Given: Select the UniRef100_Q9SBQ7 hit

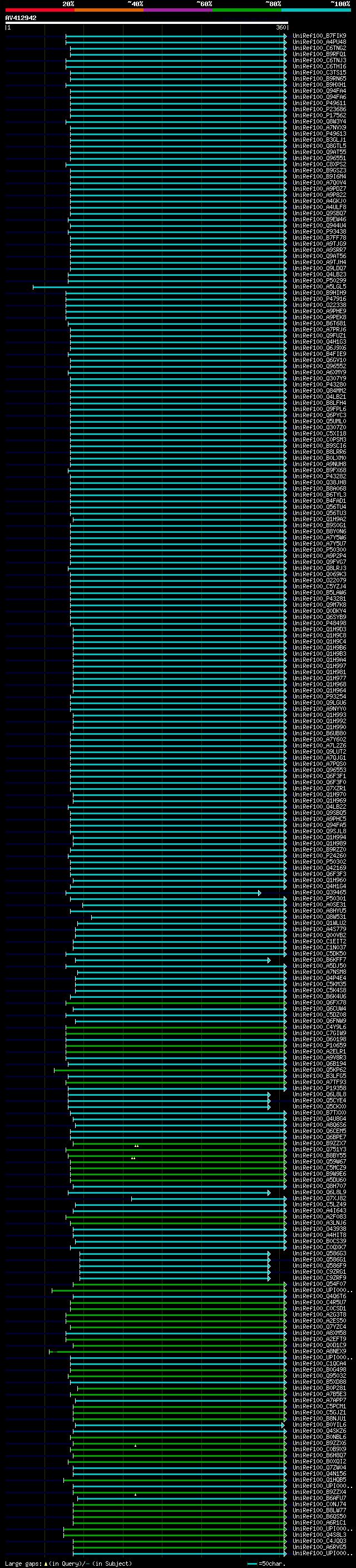Looking at the screenshot, I should [x=319, y=213].
